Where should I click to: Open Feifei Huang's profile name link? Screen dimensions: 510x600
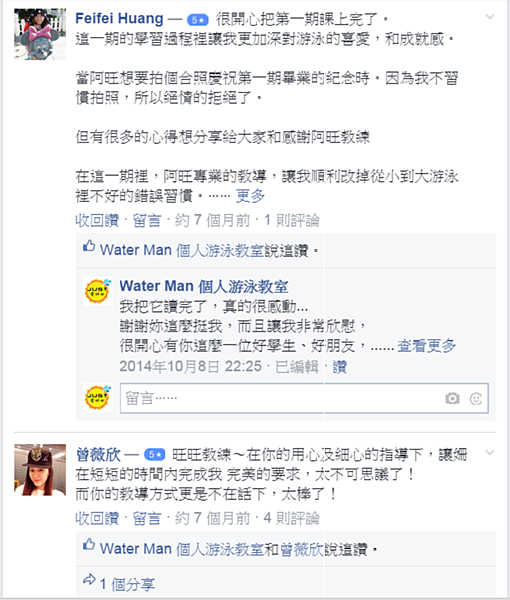click(x=119, y=18)
